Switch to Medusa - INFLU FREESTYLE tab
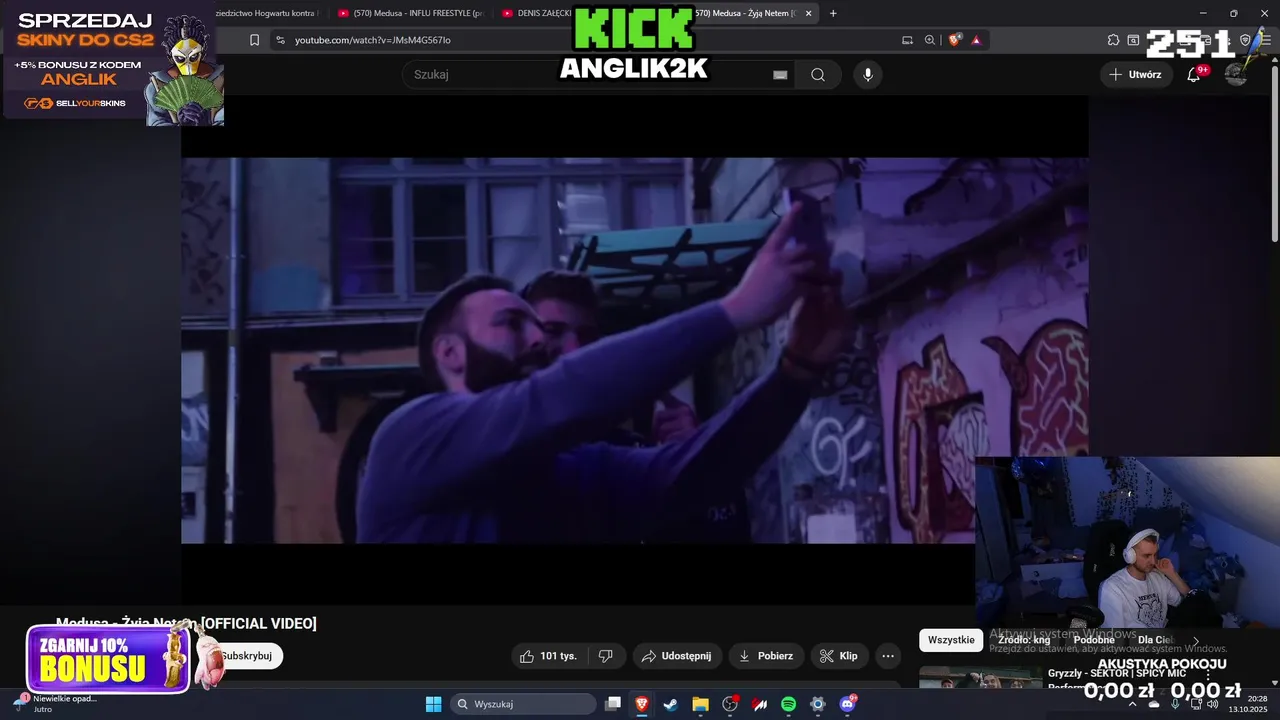Screen dimensions: 1280x720 pyautogui.click(x=410, y=13)
